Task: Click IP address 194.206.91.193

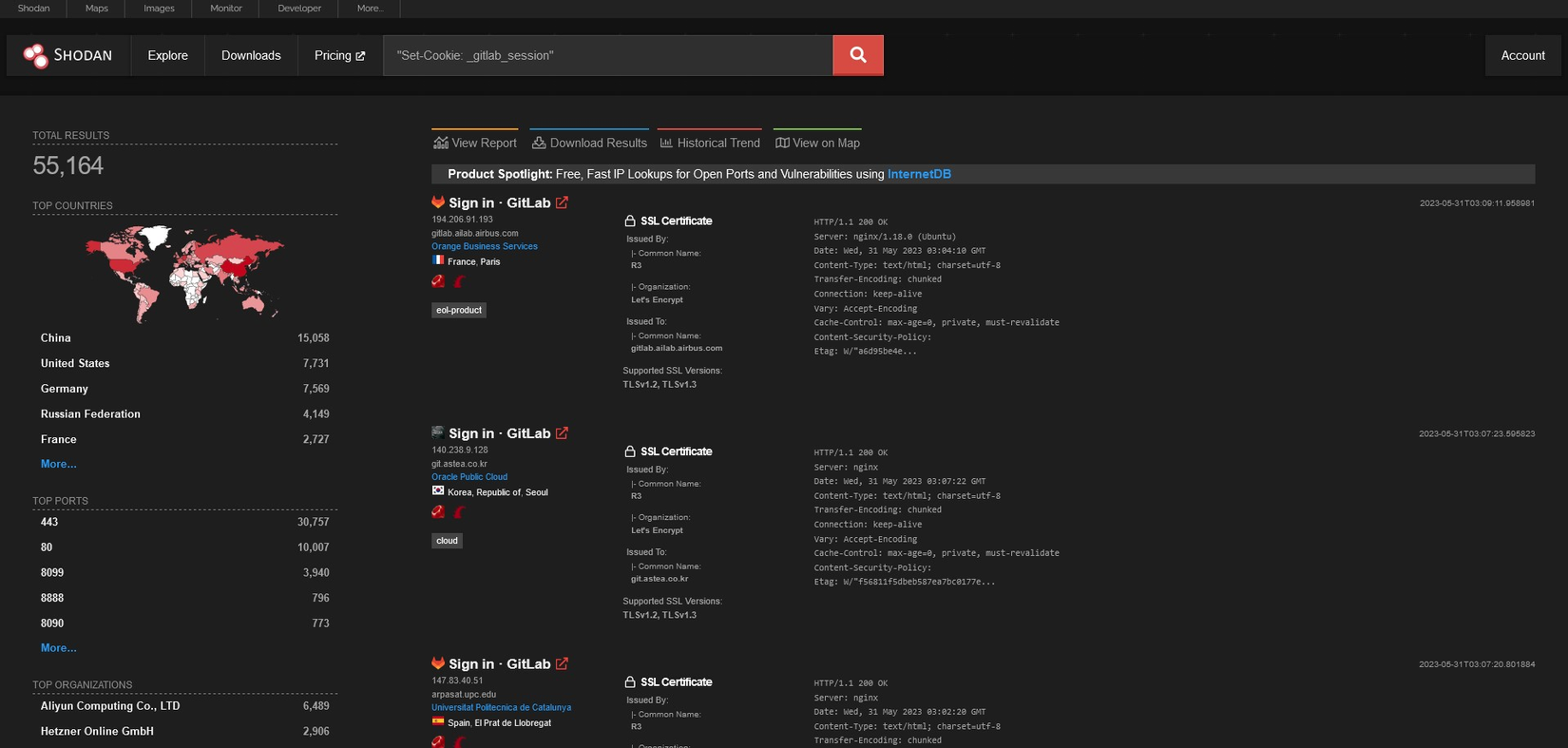Action: 463,220
